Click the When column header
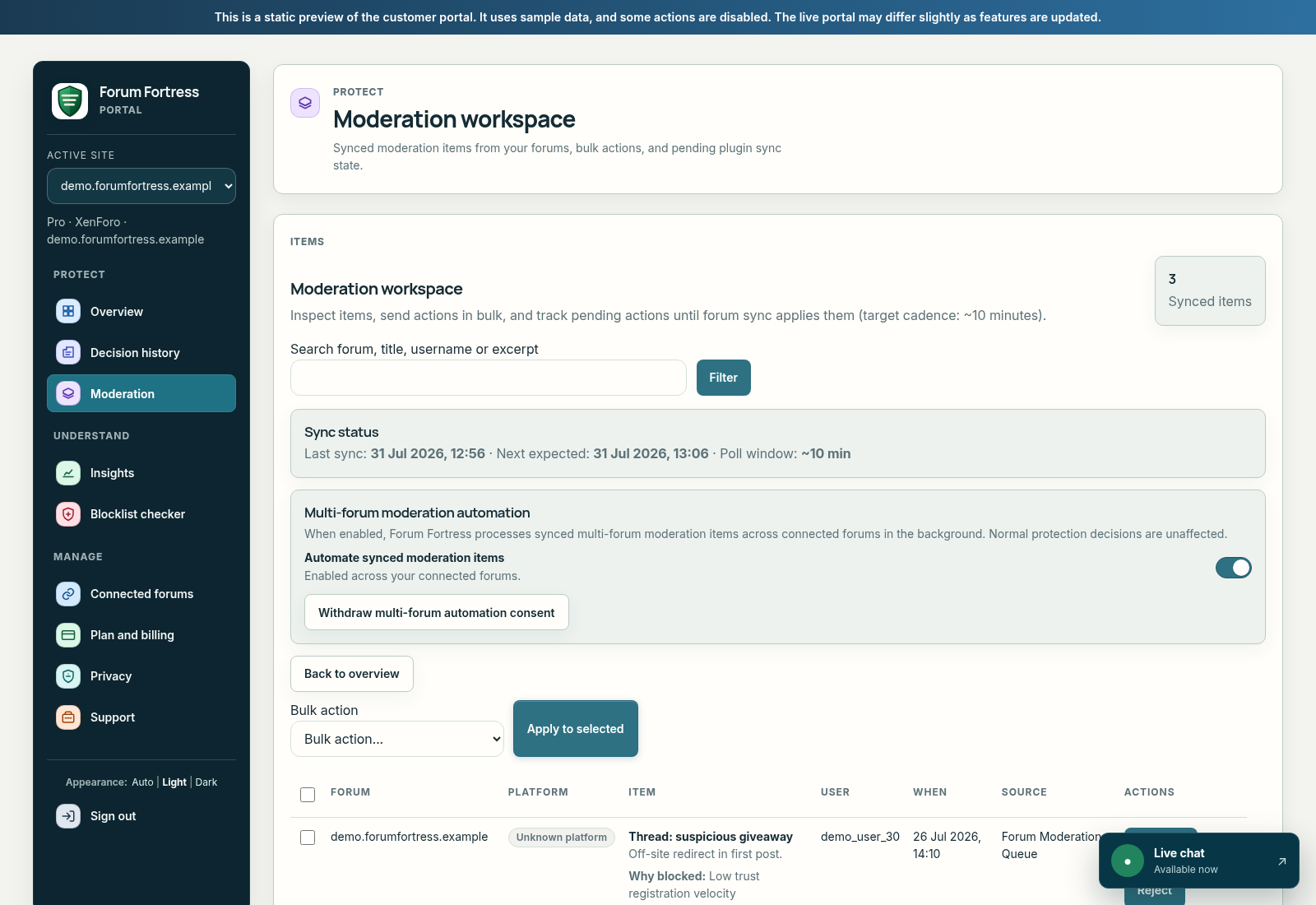 (x=930, y=792)
